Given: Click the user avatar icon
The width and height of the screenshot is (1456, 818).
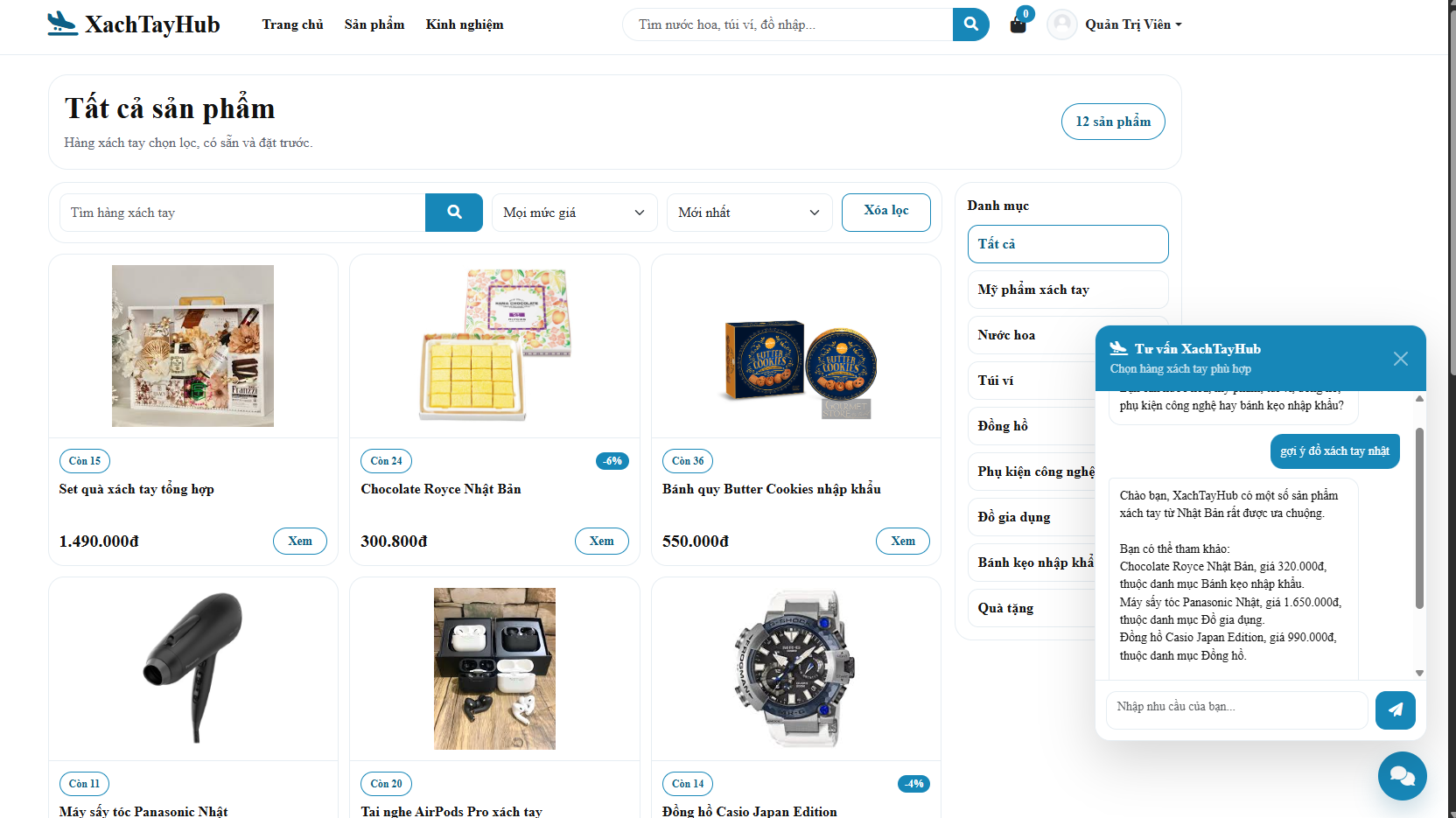Looking at the screenshot, I should (x=1062, y=24).
